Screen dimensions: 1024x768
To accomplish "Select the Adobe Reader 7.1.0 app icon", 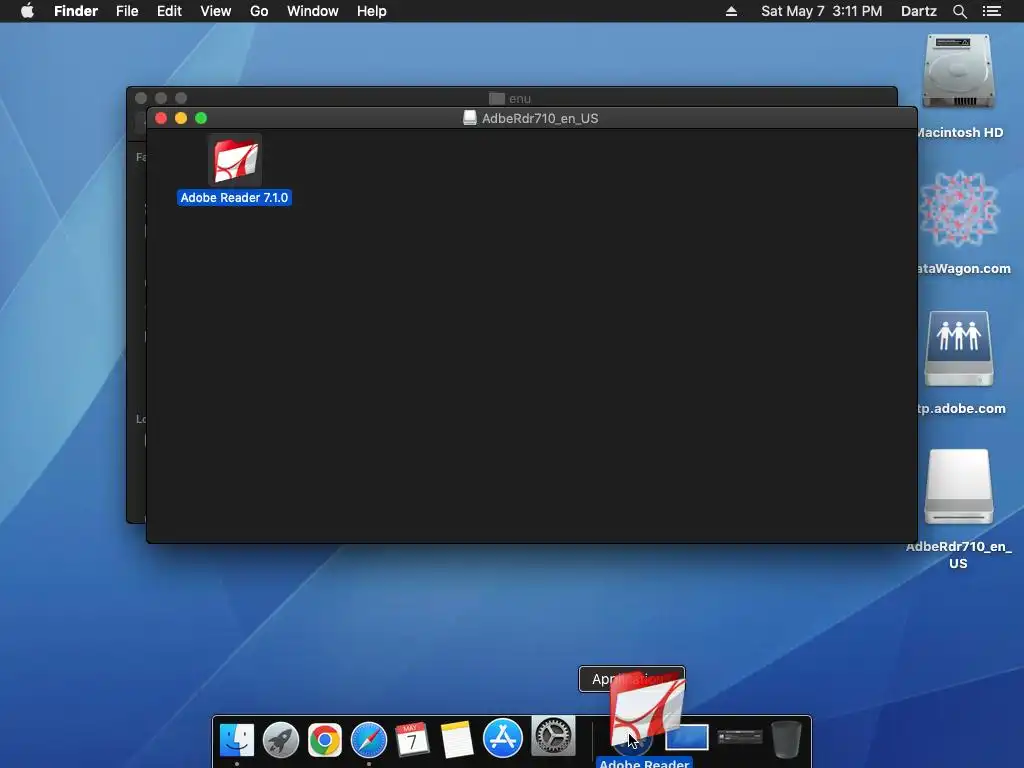I will 235,161.
